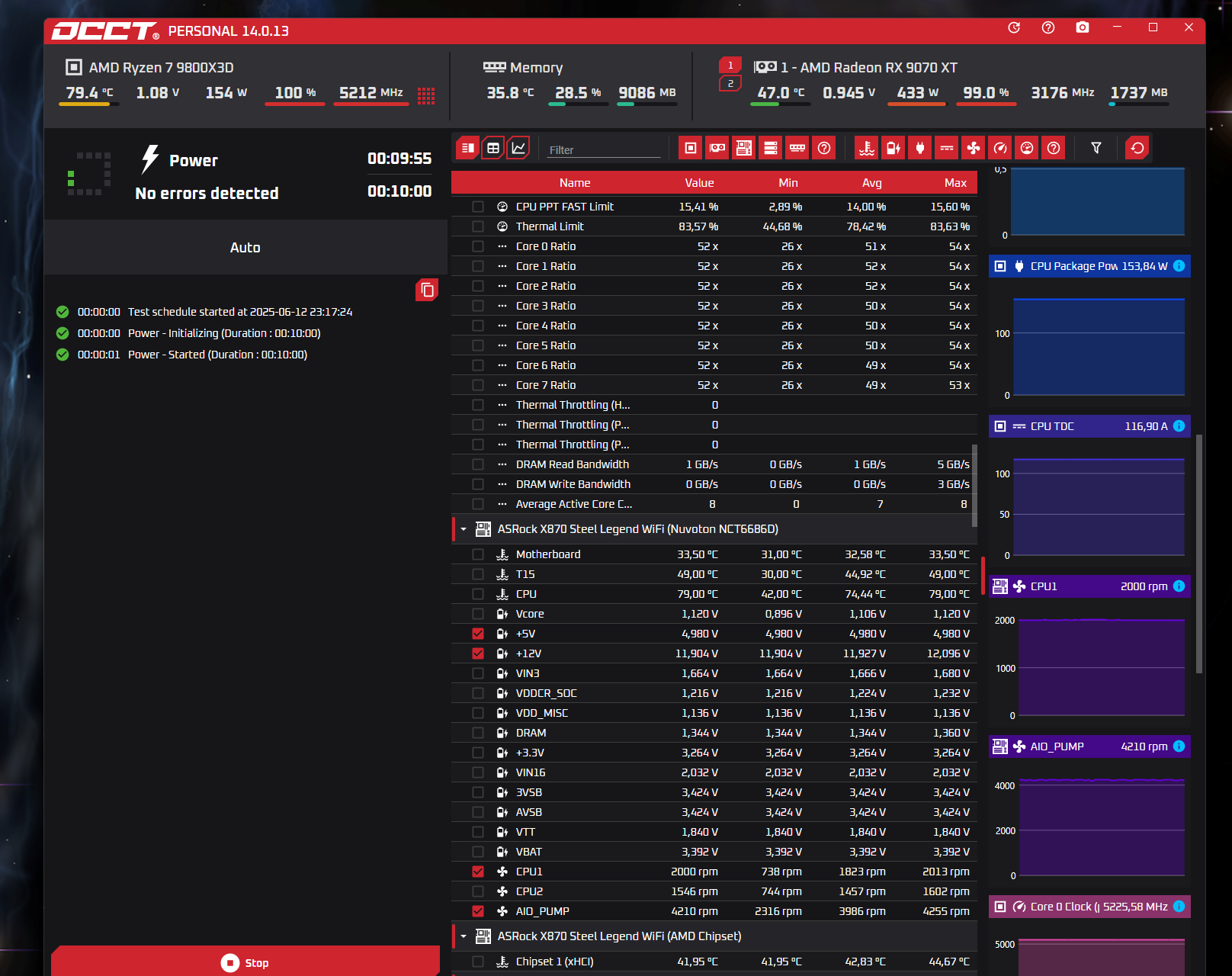Uncheck the AIO_PUMP checkbox
This screenshot has height=976, width=1232.
coord(478,911)
